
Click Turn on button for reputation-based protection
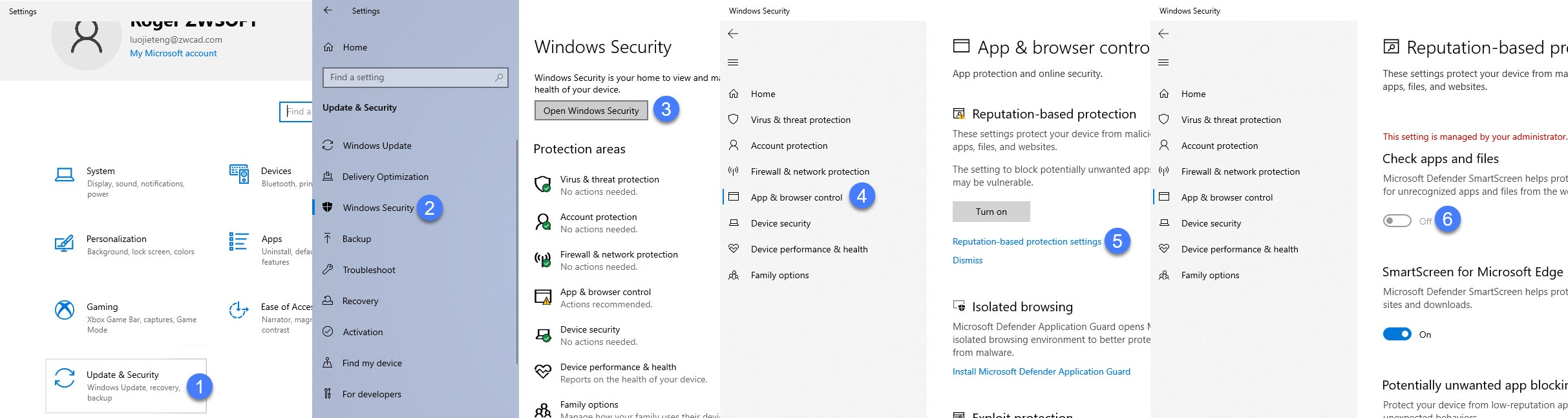[x=991, y=212]
